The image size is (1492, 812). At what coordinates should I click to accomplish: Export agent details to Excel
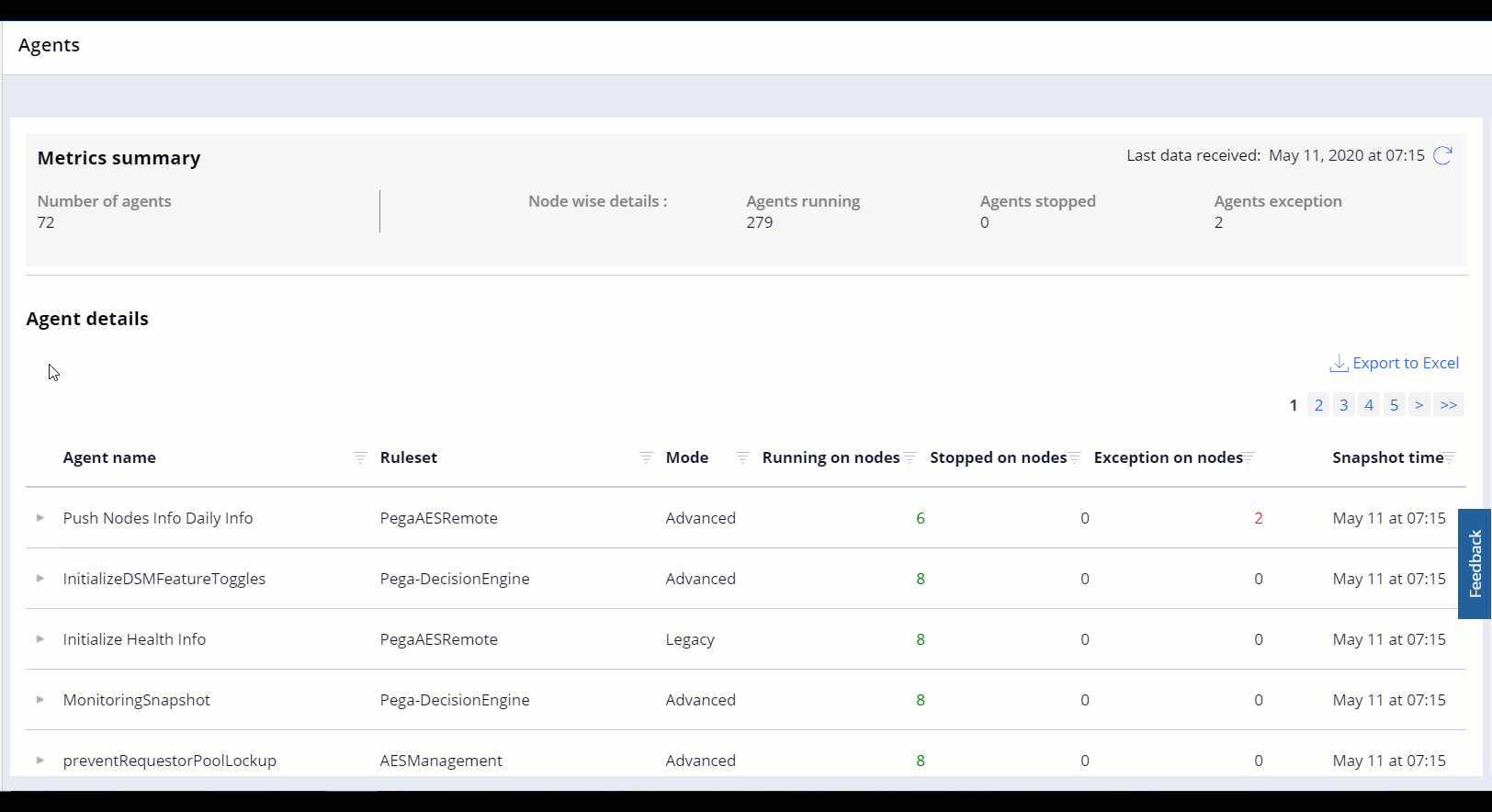(x=1395, y=363)
